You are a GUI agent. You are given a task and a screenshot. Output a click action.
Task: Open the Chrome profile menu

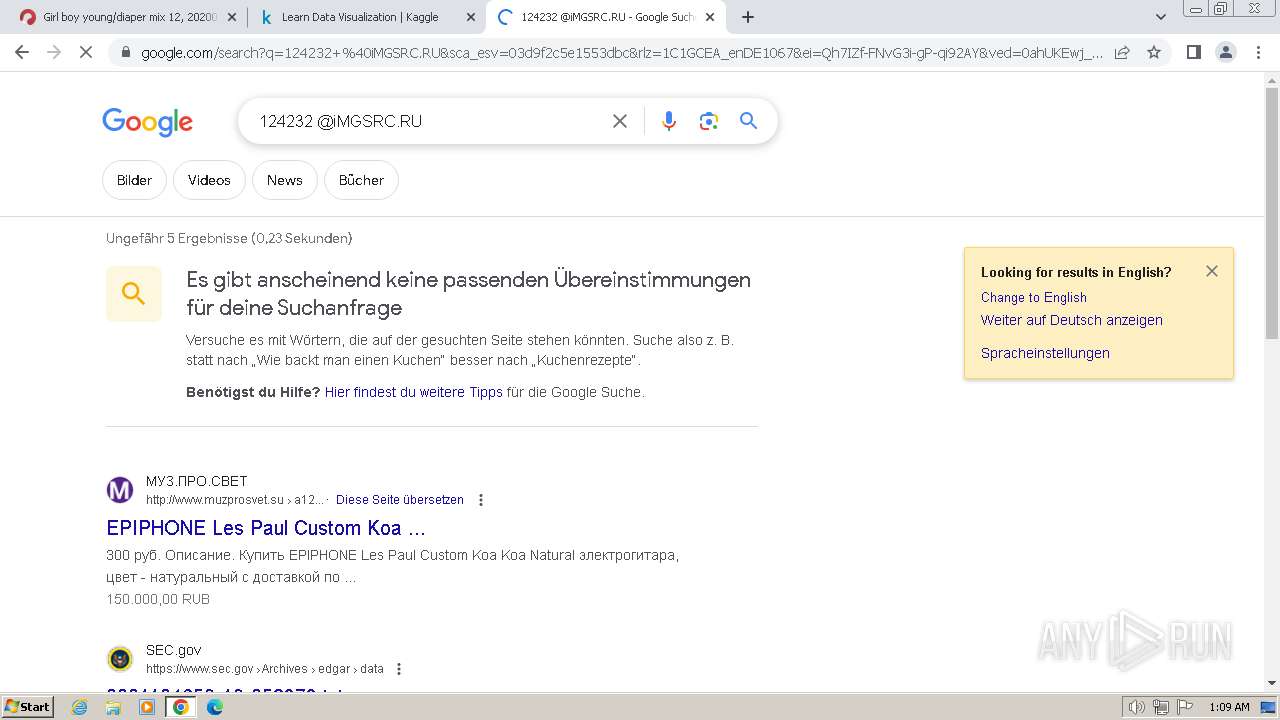(1225, 53)
